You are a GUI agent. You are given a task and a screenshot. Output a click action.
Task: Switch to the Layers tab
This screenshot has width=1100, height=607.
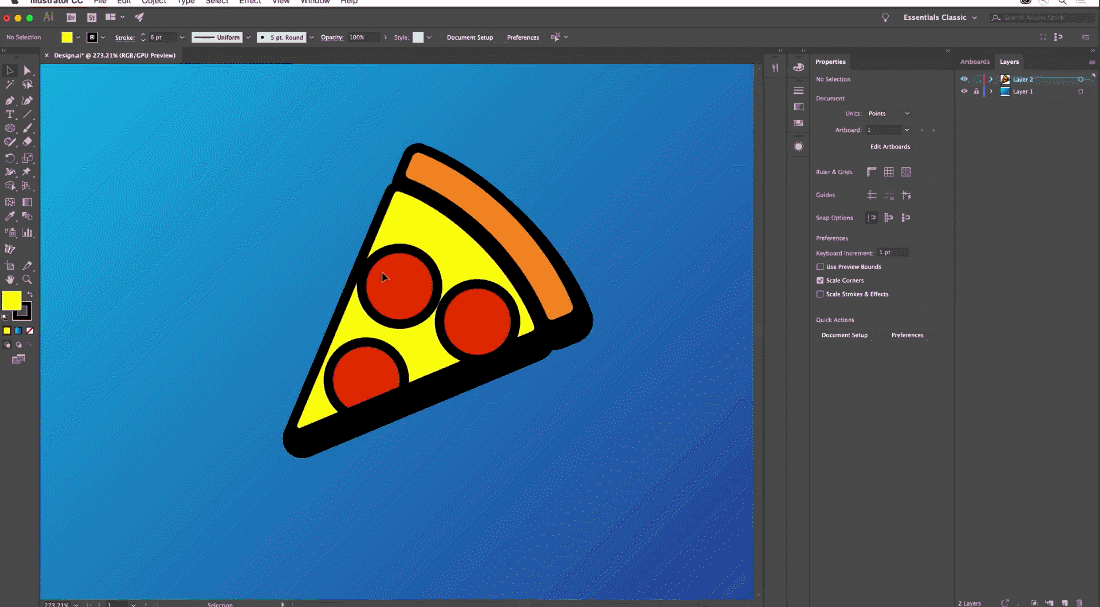pos(1009,62)
